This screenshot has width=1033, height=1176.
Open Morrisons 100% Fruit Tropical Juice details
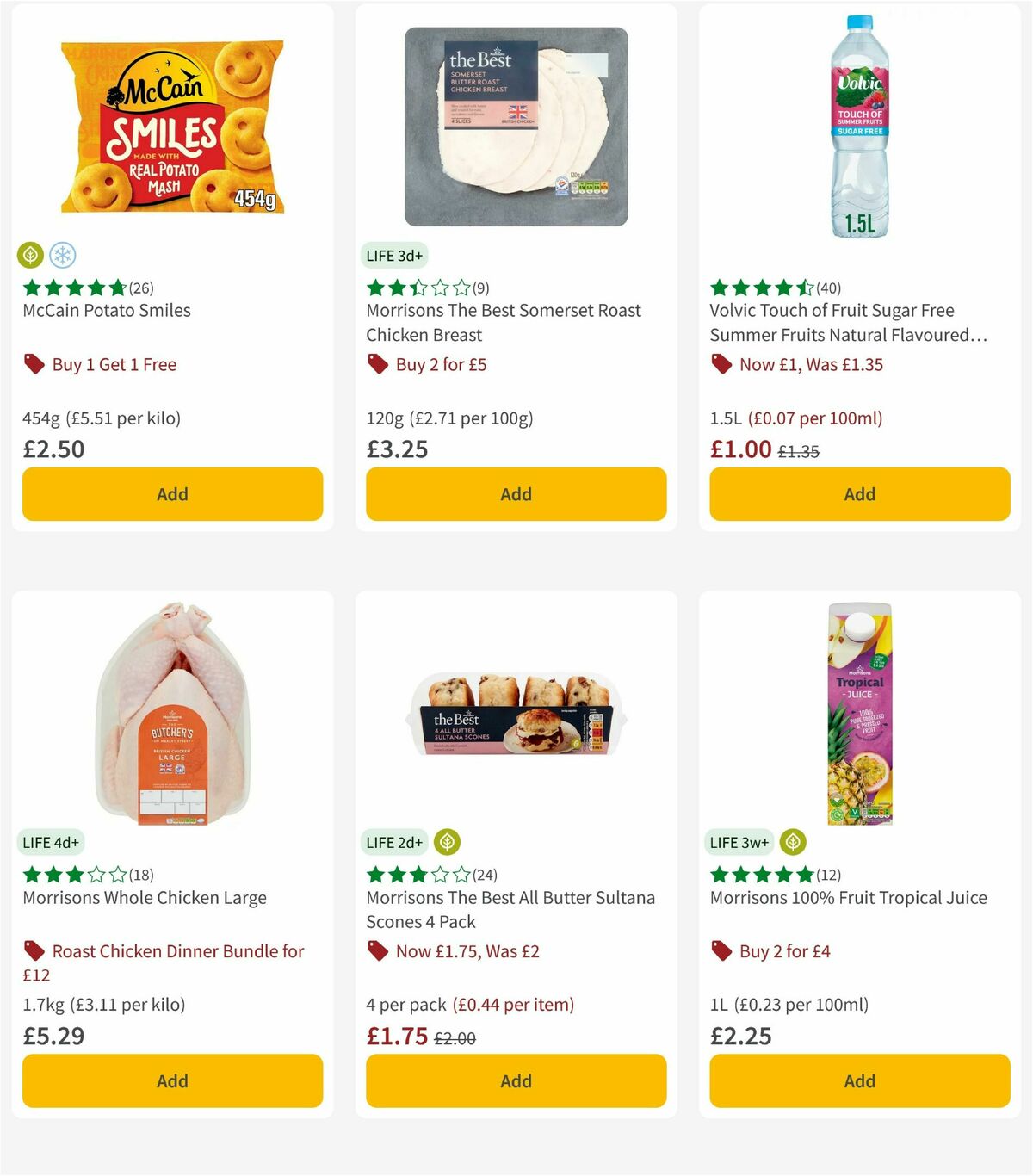point(847,897)
